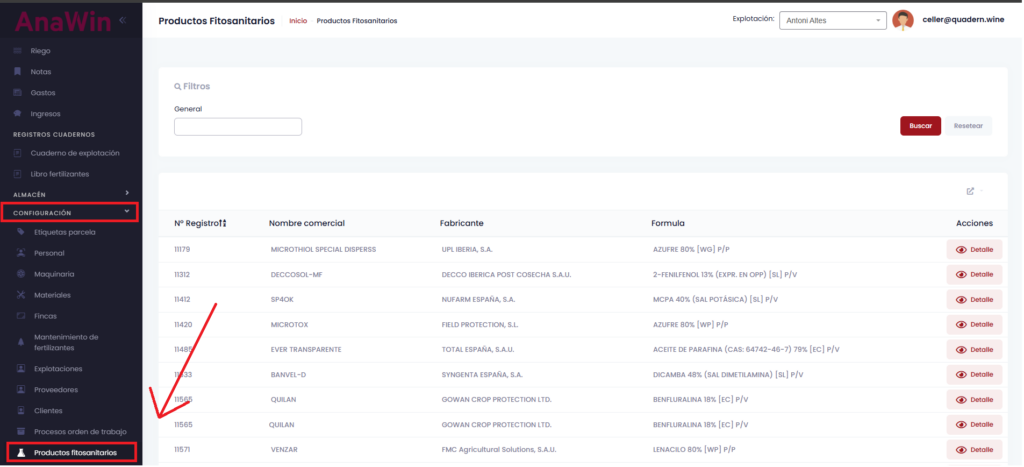Image resolution: width=1024 pixels, height=467 pixels.
Task: Click the Inicio breadcrumb link
Action: [x=298, y=21]
